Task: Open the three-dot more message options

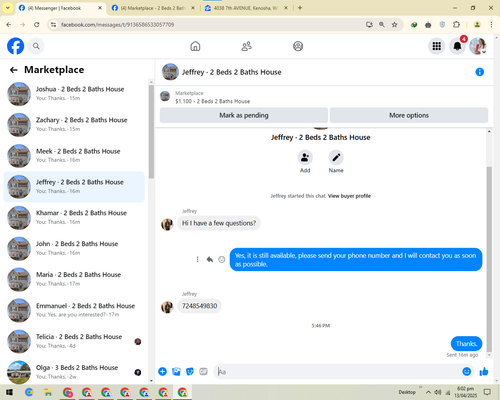Action: [x=197, y=259]
